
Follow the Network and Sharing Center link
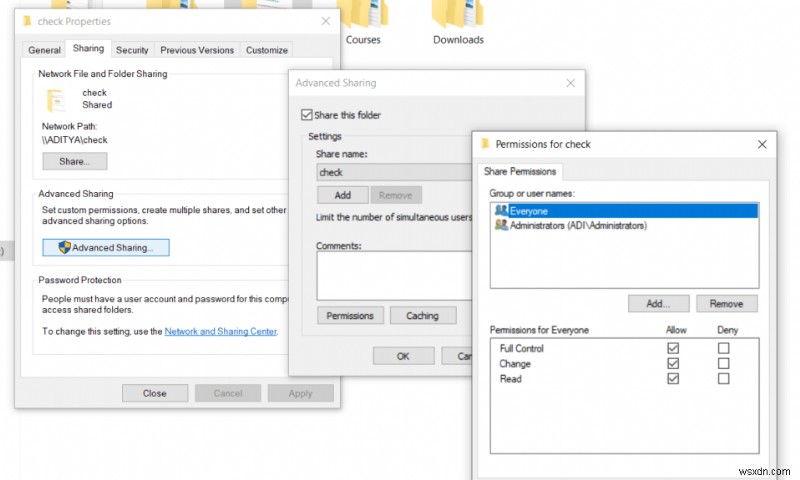coord(220,331)
